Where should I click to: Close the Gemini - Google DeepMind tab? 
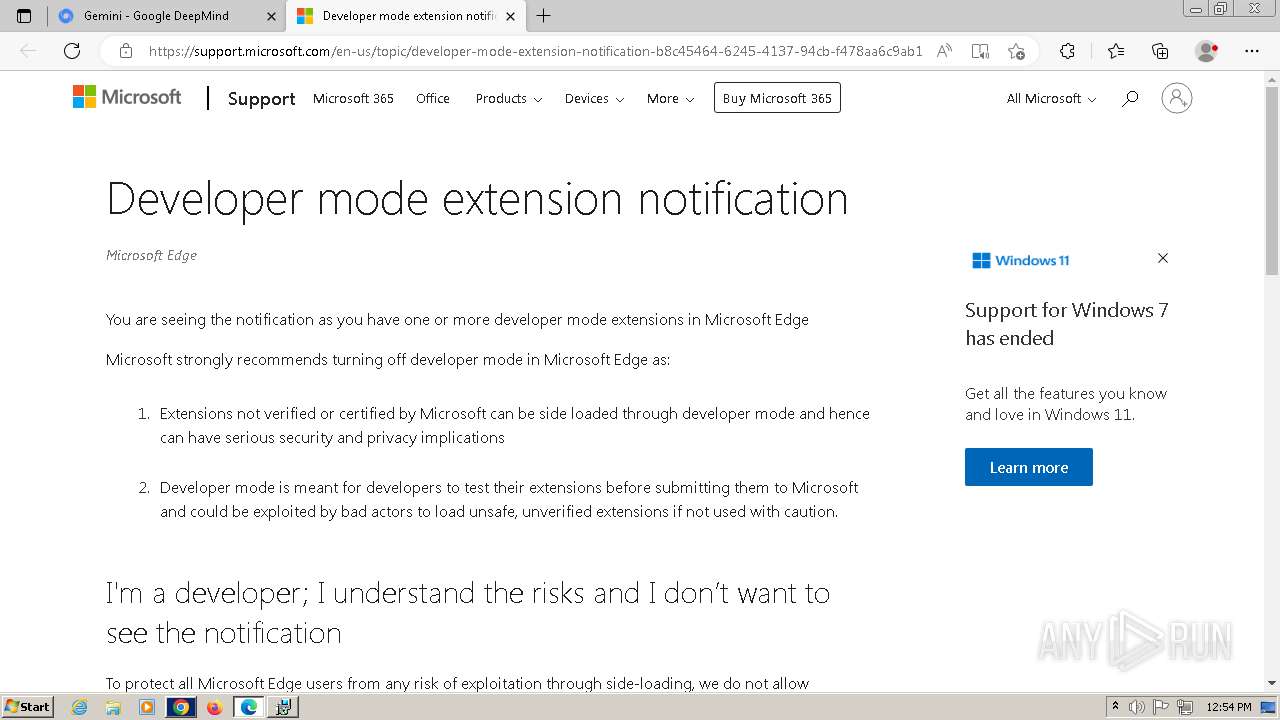point(272,16)
